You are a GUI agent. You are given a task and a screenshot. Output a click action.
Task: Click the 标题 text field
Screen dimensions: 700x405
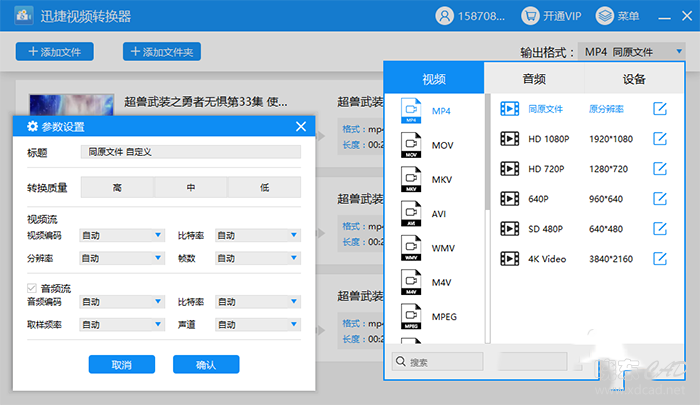191,152
